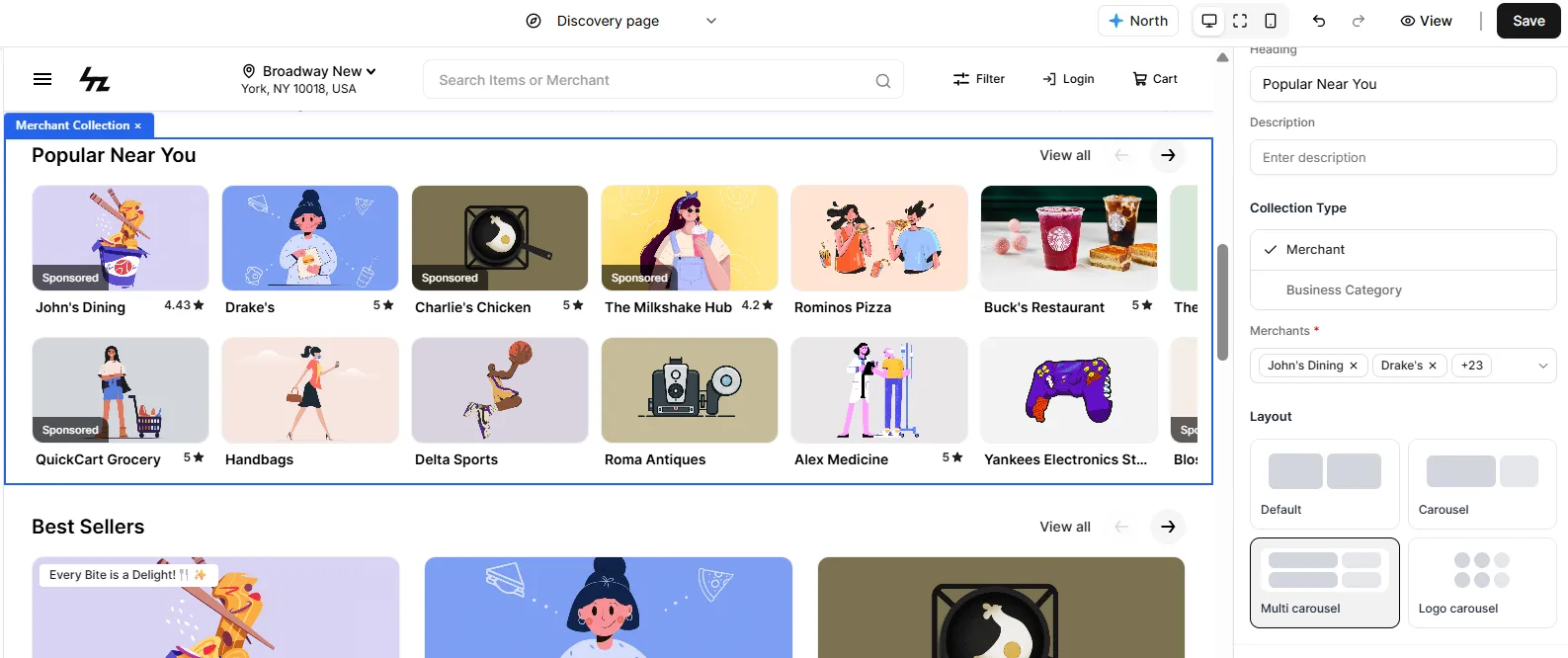
Task: Remove John's Dining merchant chip
Action: tap(1354, 366)
